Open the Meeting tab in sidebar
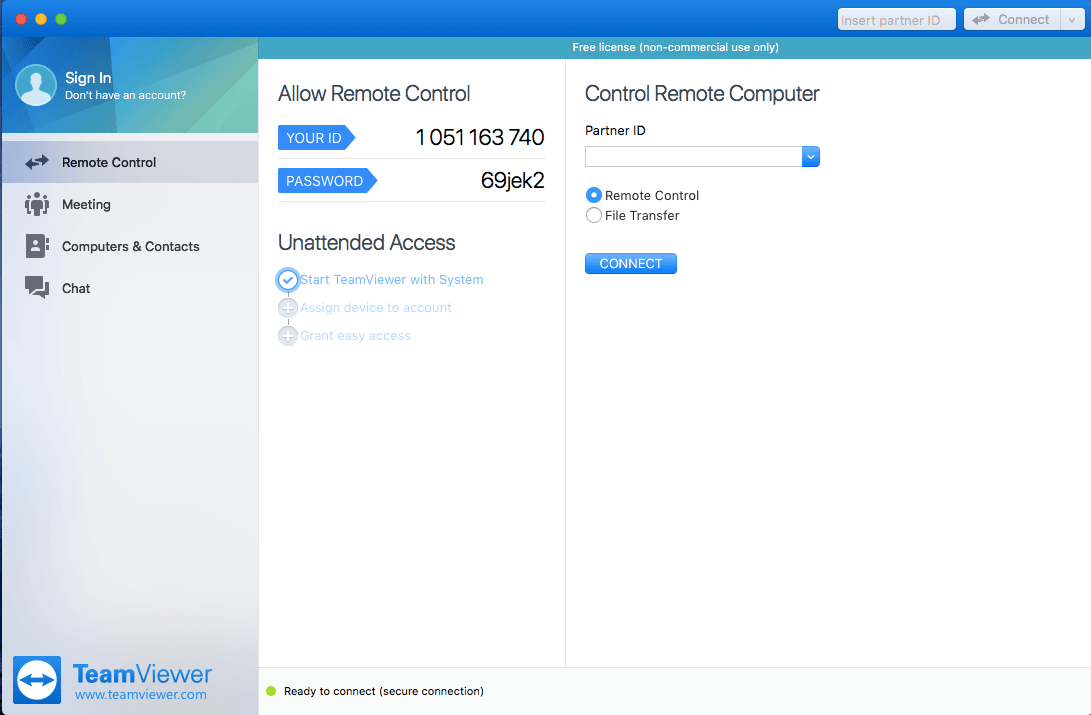The image size is (1091, 715). [x=86, y=204]
